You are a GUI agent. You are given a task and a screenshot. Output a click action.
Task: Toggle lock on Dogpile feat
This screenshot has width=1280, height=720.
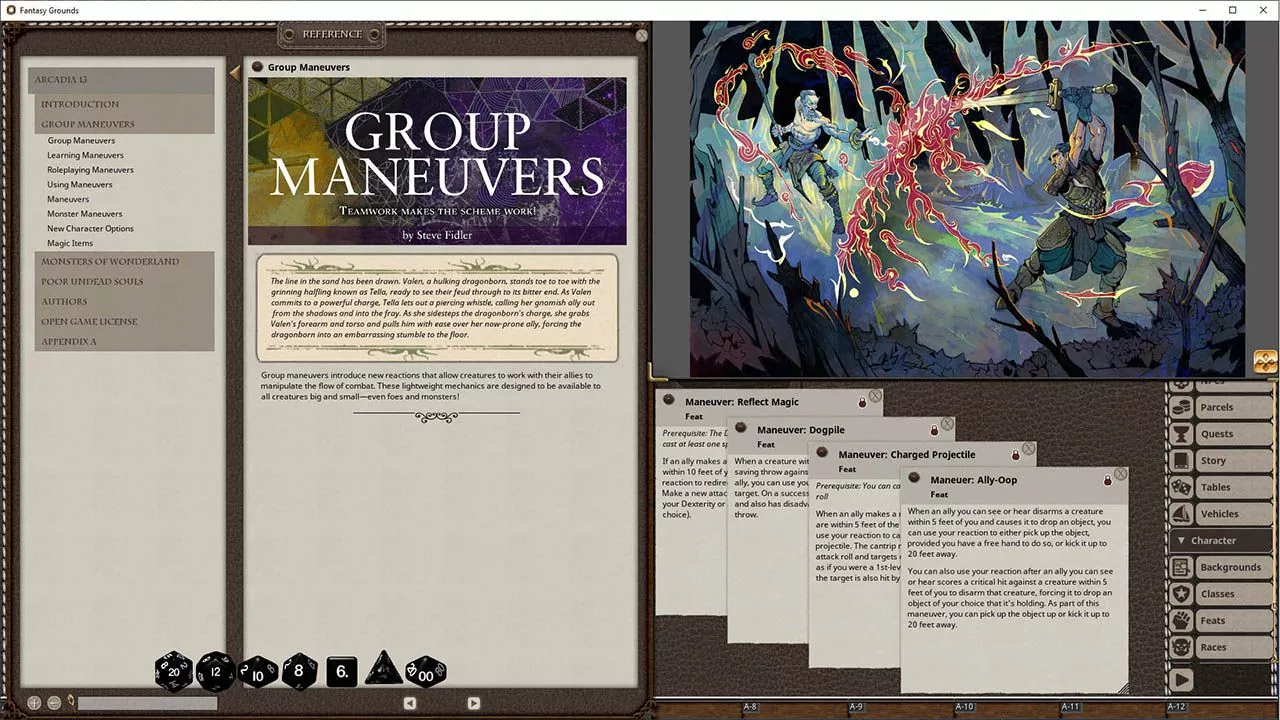coord(935,430)
